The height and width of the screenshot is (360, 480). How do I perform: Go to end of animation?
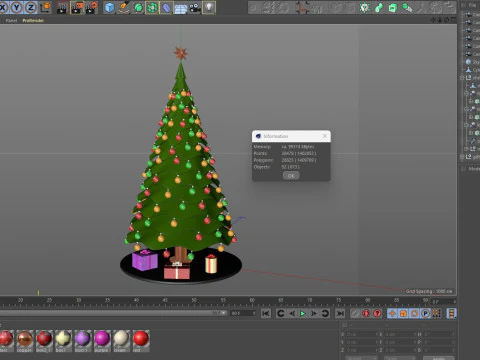[340, 313]
